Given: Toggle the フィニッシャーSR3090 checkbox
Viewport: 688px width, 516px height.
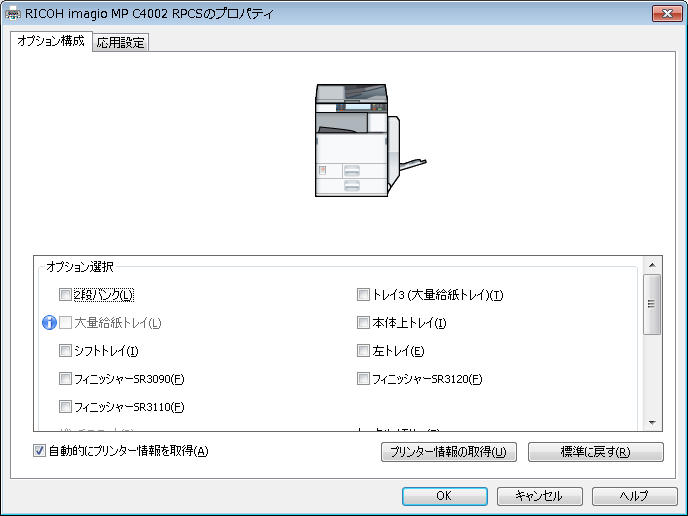Looking at the screenshot, I should coord(66,379).
